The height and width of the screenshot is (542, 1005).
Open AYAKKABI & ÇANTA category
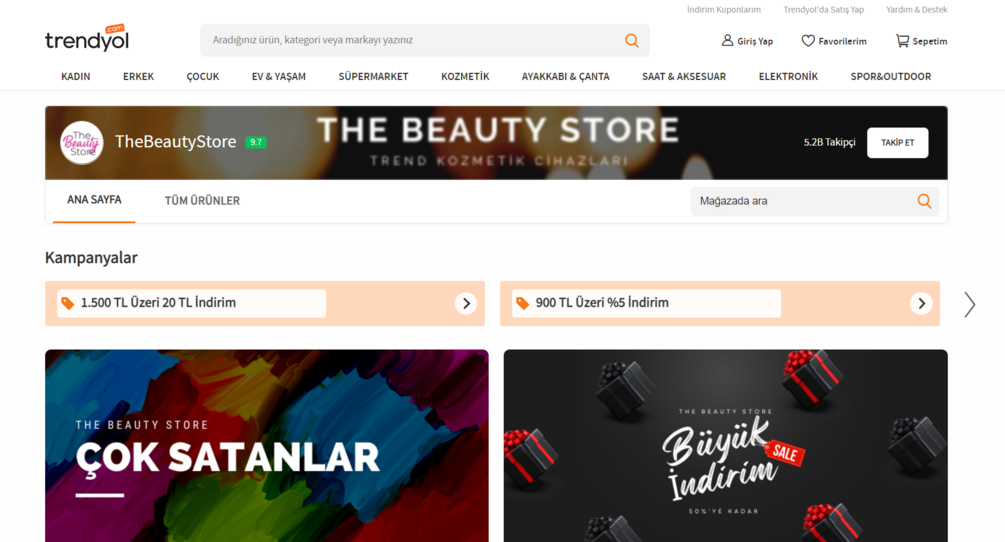tap(565, 77)
